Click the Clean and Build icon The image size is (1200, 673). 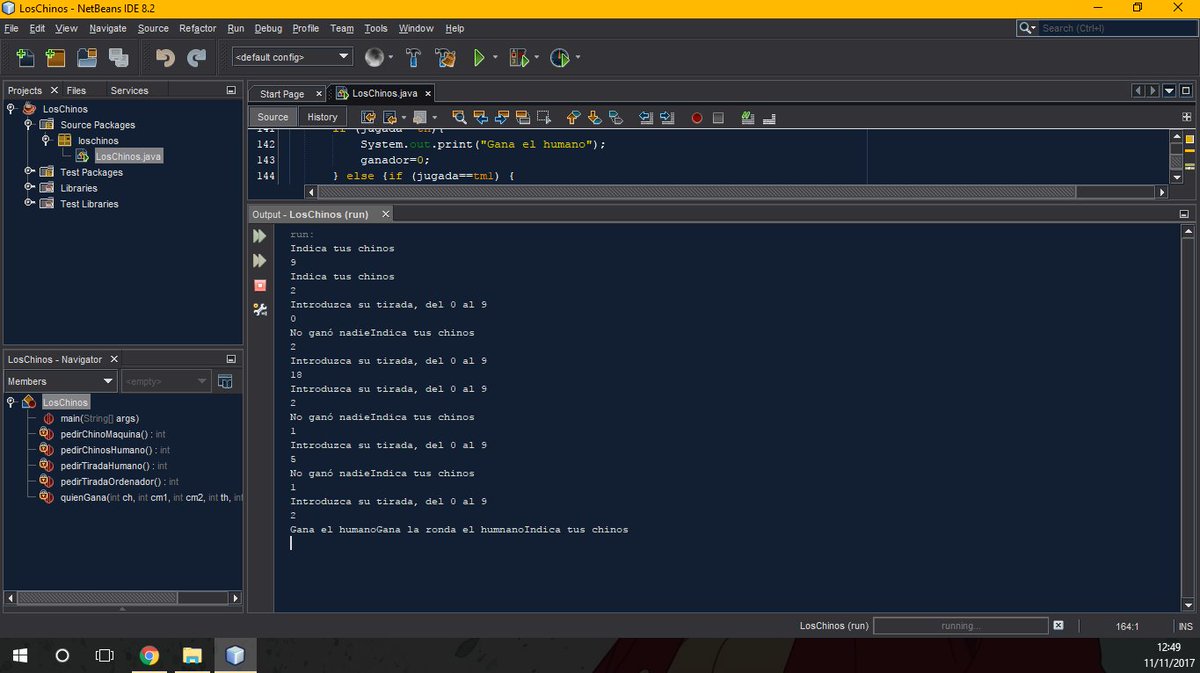pyautogui.click(x=446, y=58)
